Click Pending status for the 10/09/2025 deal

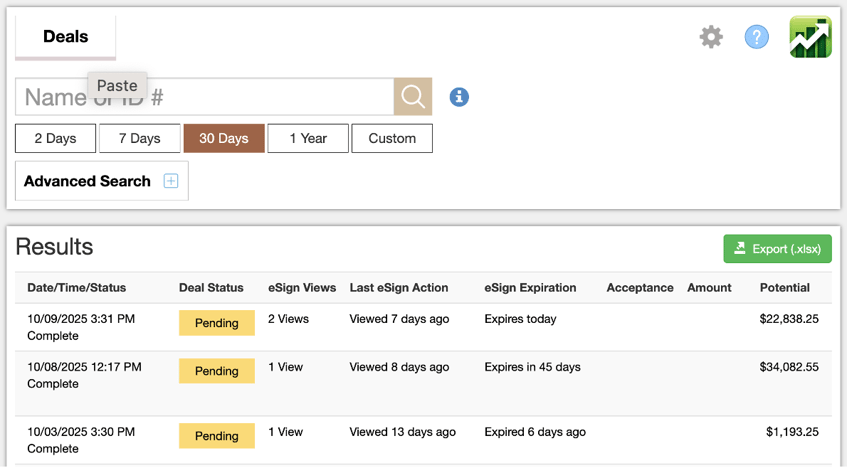[217, 323]
